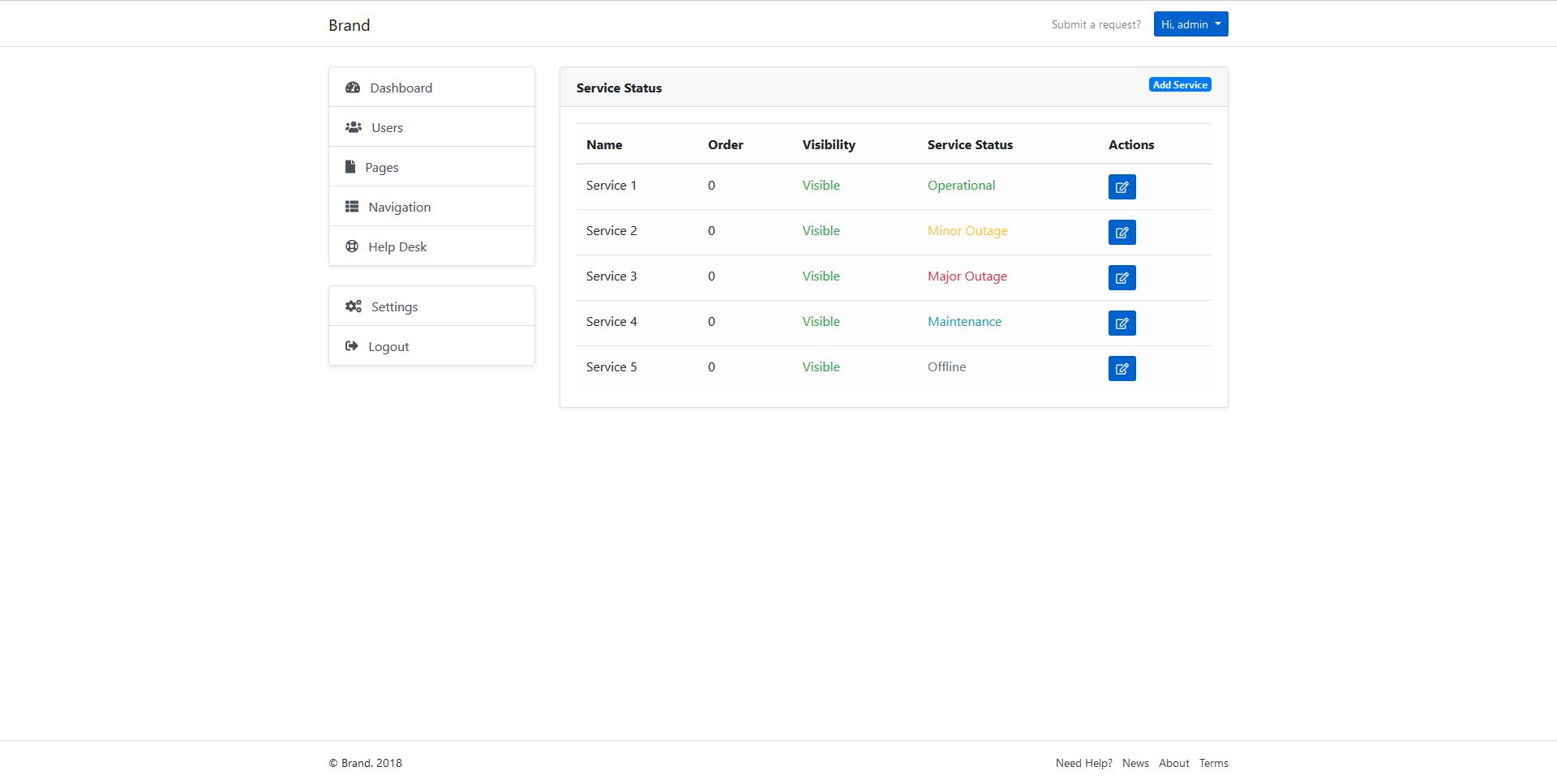Click the Add Service button
The width and height of the screenshot is (1557, 784).
point(1180,85)
